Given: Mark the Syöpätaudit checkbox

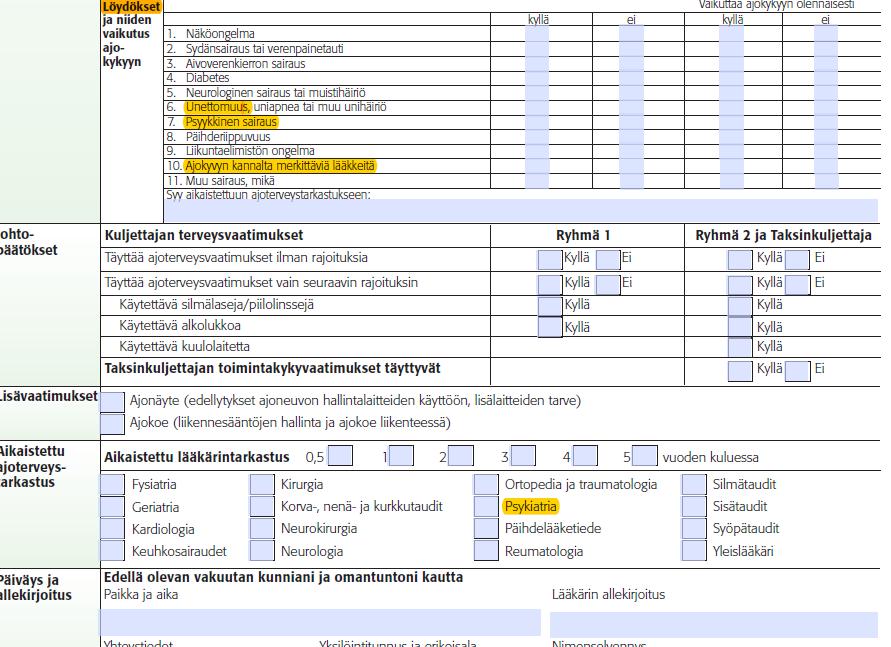Looking at the screenshot, I should [694, 529].
